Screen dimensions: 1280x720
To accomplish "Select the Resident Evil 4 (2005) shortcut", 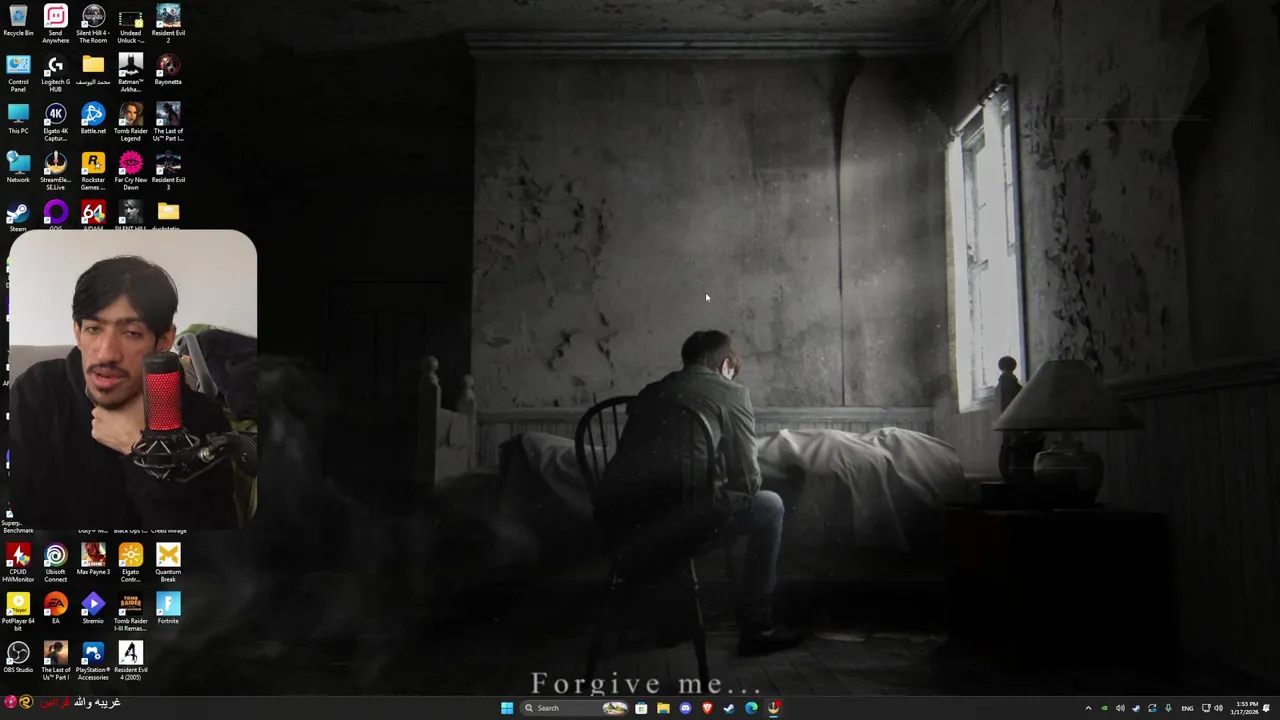I will click(130, 661).
